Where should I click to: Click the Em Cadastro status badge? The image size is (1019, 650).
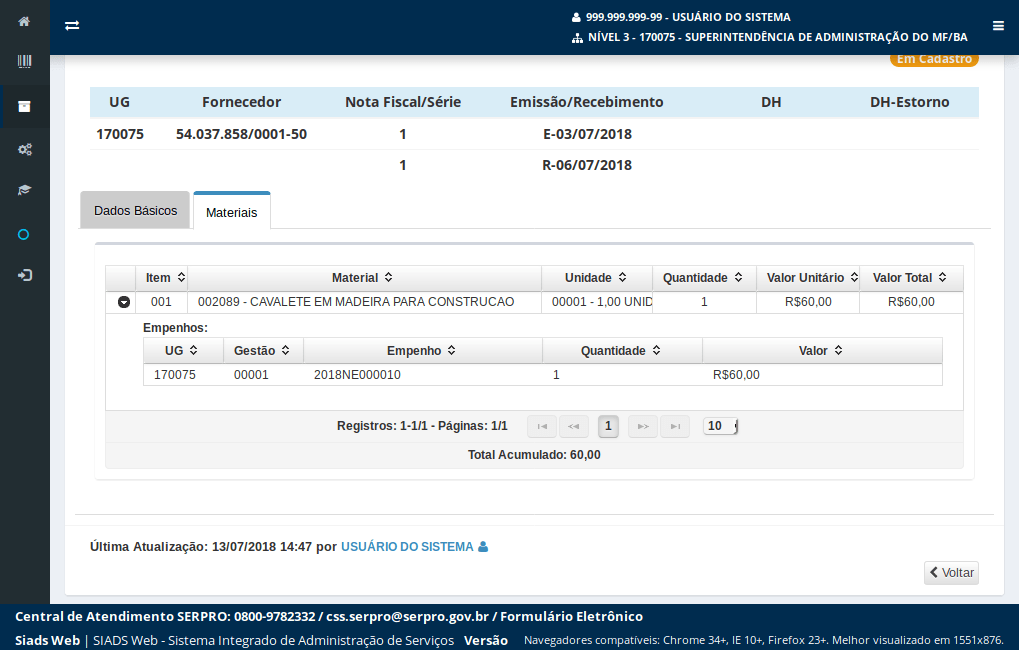(934, 59)
